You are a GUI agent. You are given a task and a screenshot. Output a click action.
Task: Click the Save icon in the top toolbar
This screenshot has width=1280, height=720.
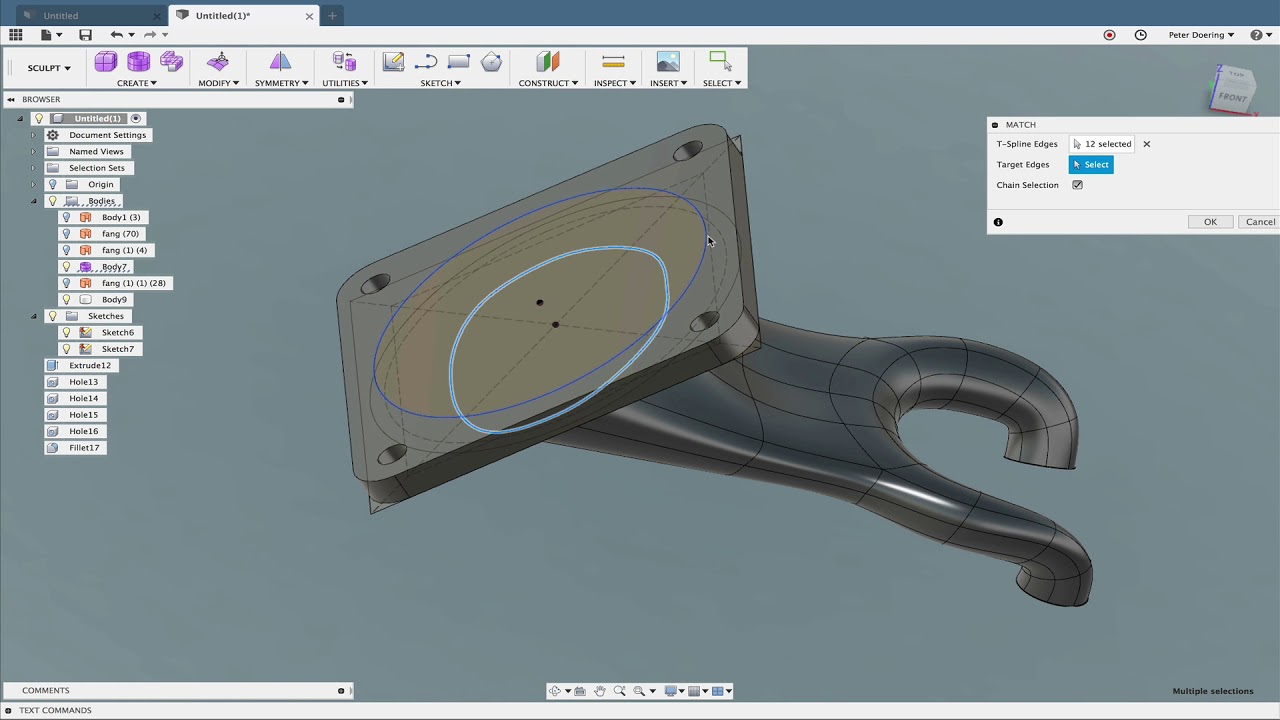point(85,35)
